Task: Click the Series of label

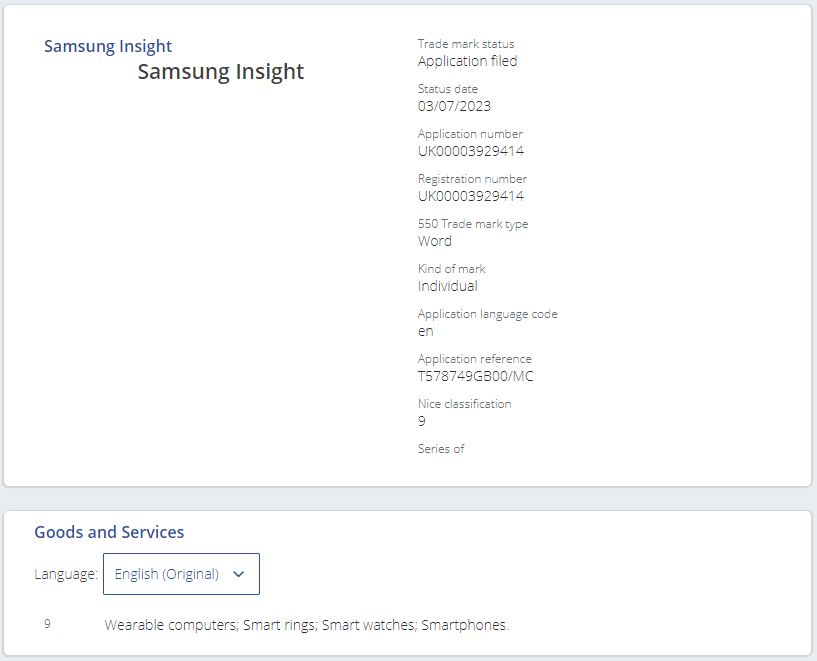Action: (x=441, y=449)
